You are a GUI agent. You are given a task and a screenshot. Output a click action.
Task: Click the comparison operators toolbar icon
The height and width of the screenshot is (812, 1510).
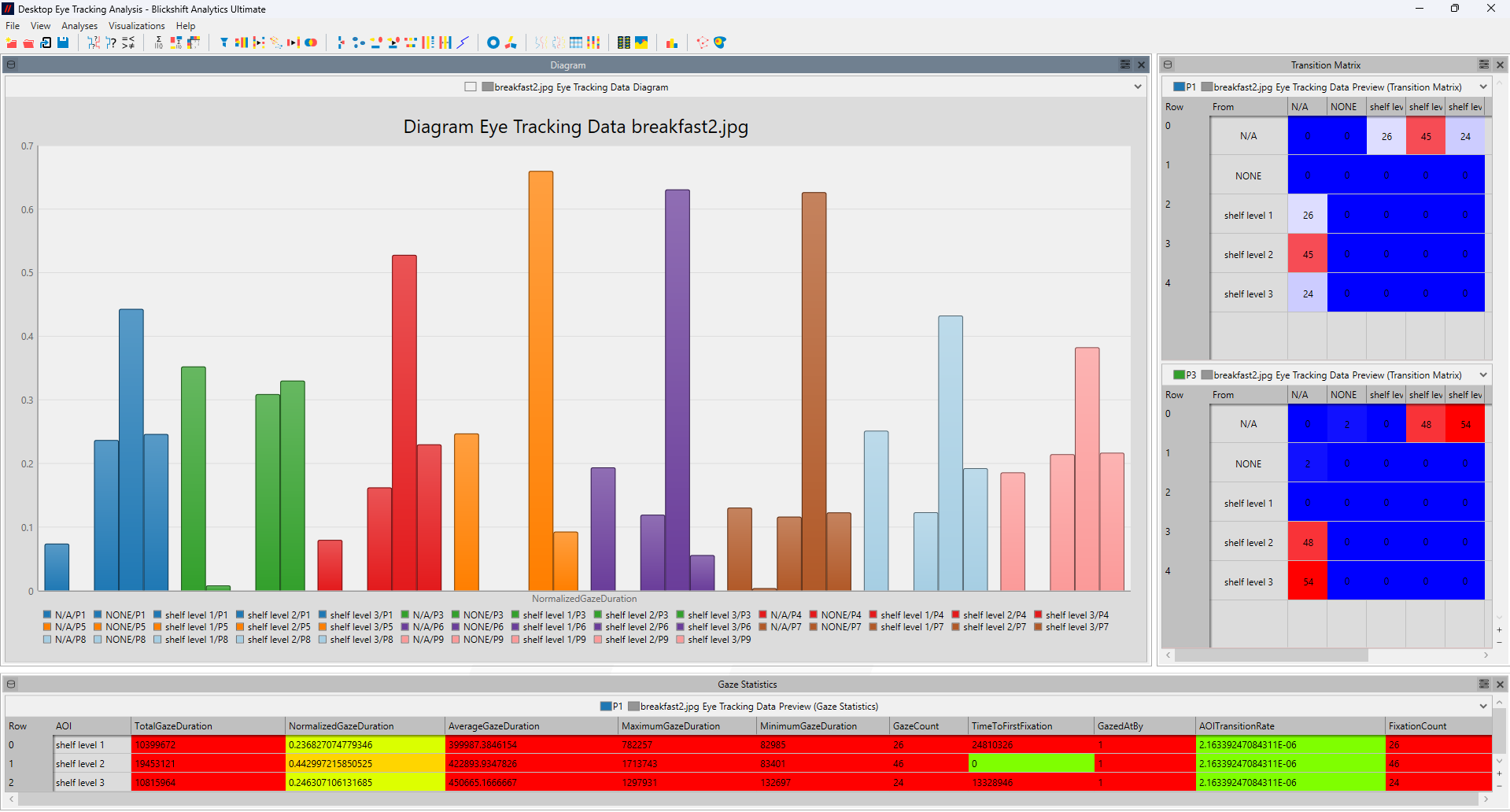[x=128, y=42]
